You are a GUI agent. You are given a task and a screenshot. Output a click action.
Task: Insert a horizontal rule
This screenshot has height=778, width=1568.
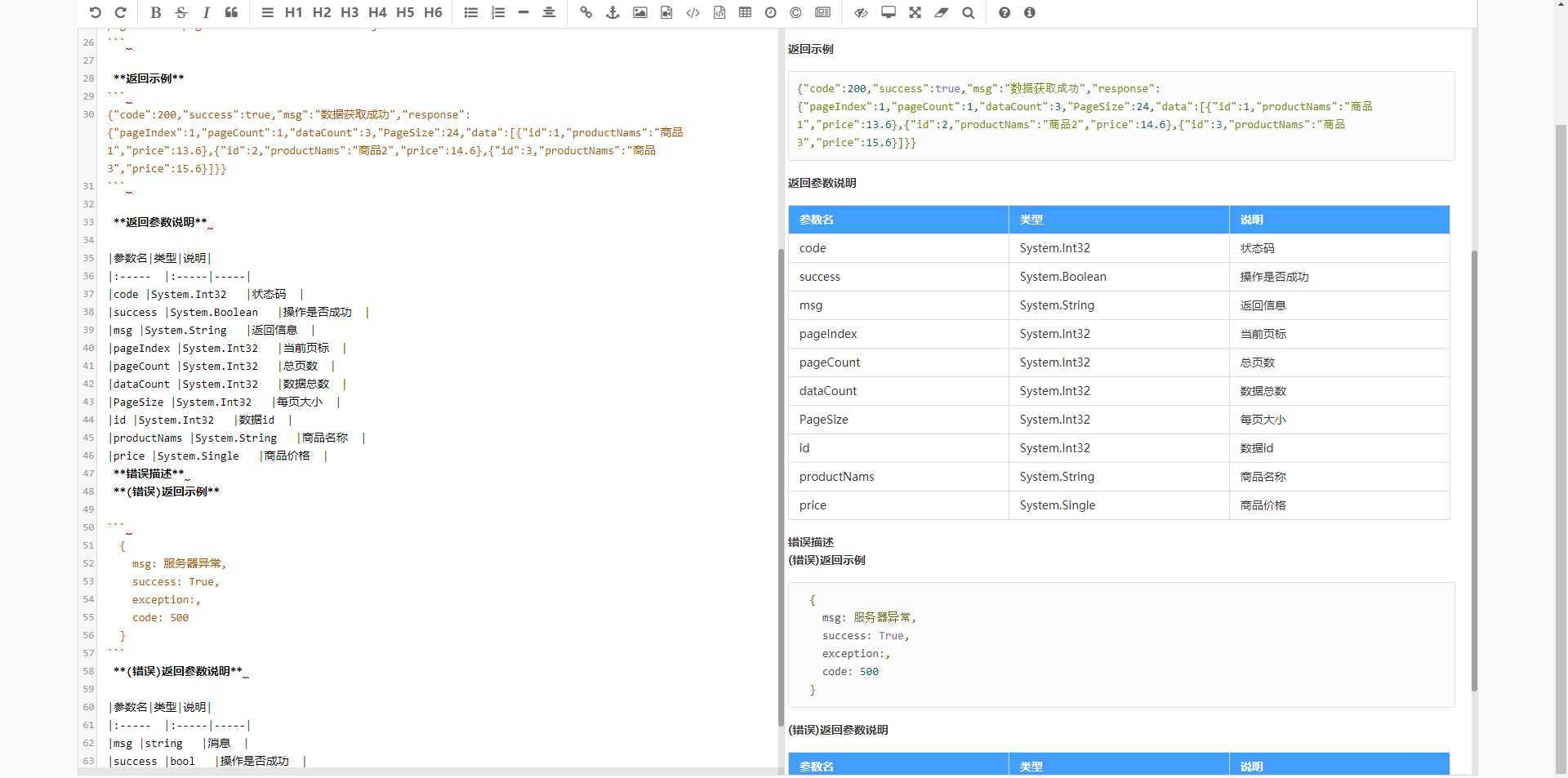tap(523, 12)
